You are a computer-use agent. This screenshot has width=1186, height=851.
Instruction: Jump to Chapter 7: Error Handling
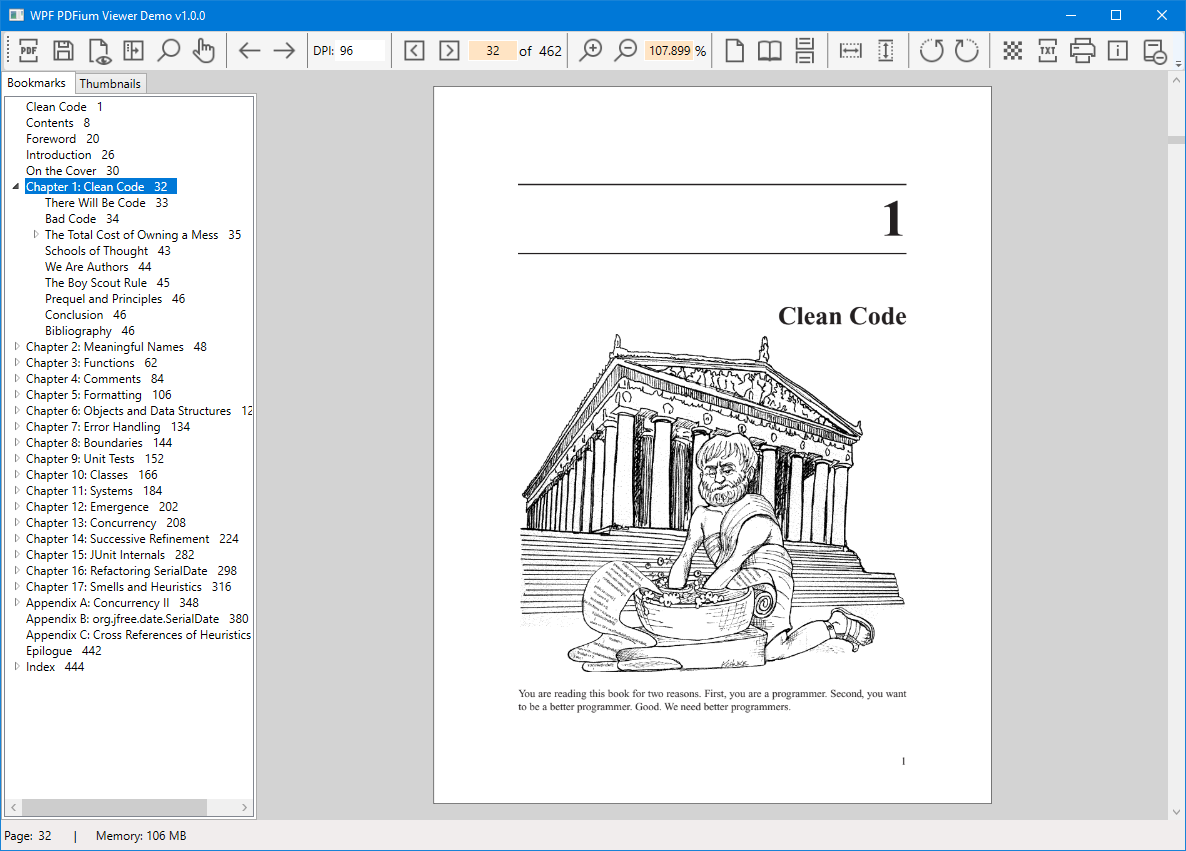[108, 427]
